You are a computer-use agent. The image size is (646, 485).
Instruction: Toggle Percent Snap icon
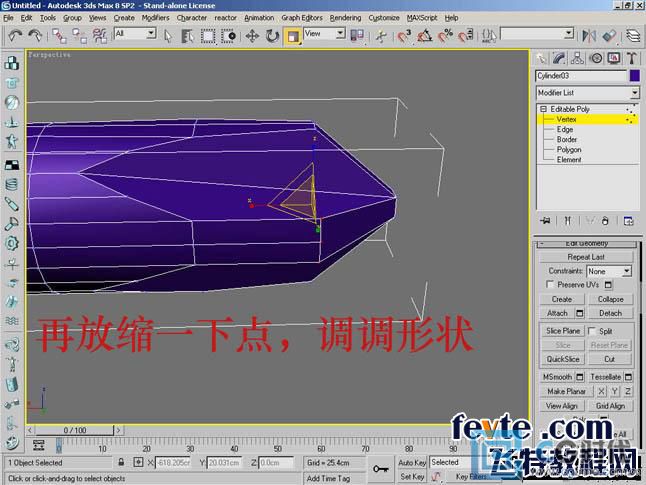[445, 36]
